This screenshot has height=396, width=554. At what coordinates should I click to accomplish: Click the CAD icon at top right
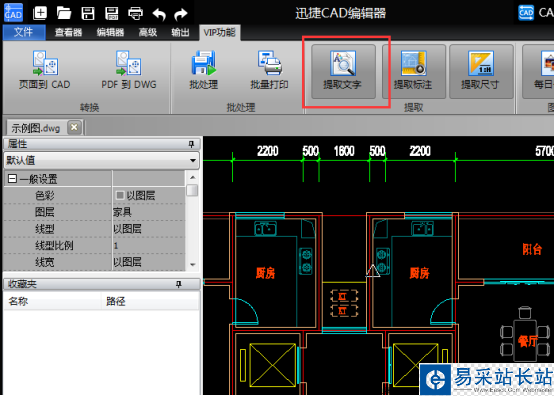[x=526, y=13]
